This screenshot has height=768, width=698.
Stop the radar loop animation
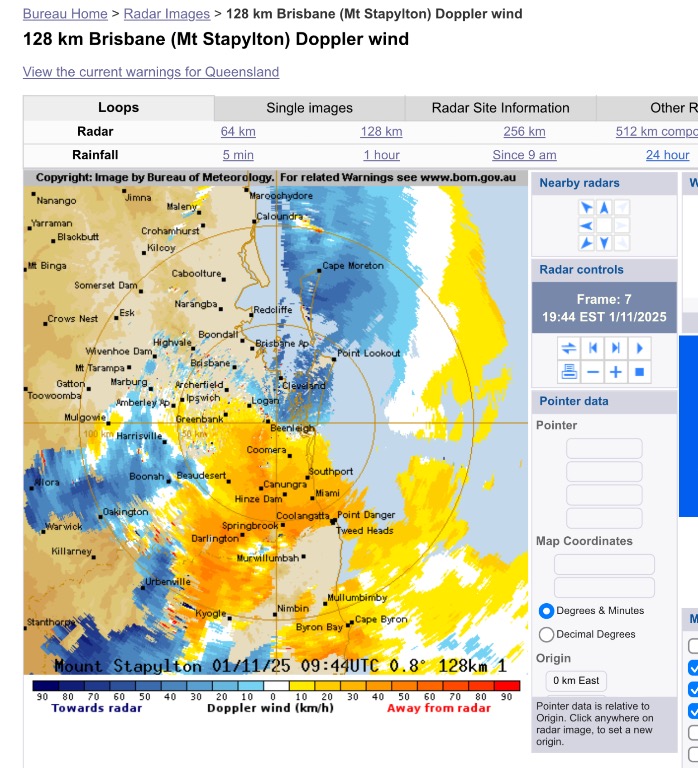640,372
